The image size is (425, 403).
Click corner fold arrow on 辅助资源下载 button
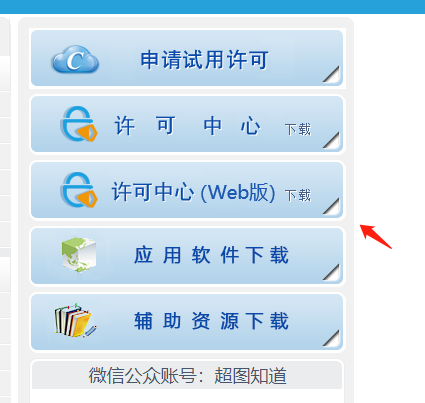click(331, 338)
